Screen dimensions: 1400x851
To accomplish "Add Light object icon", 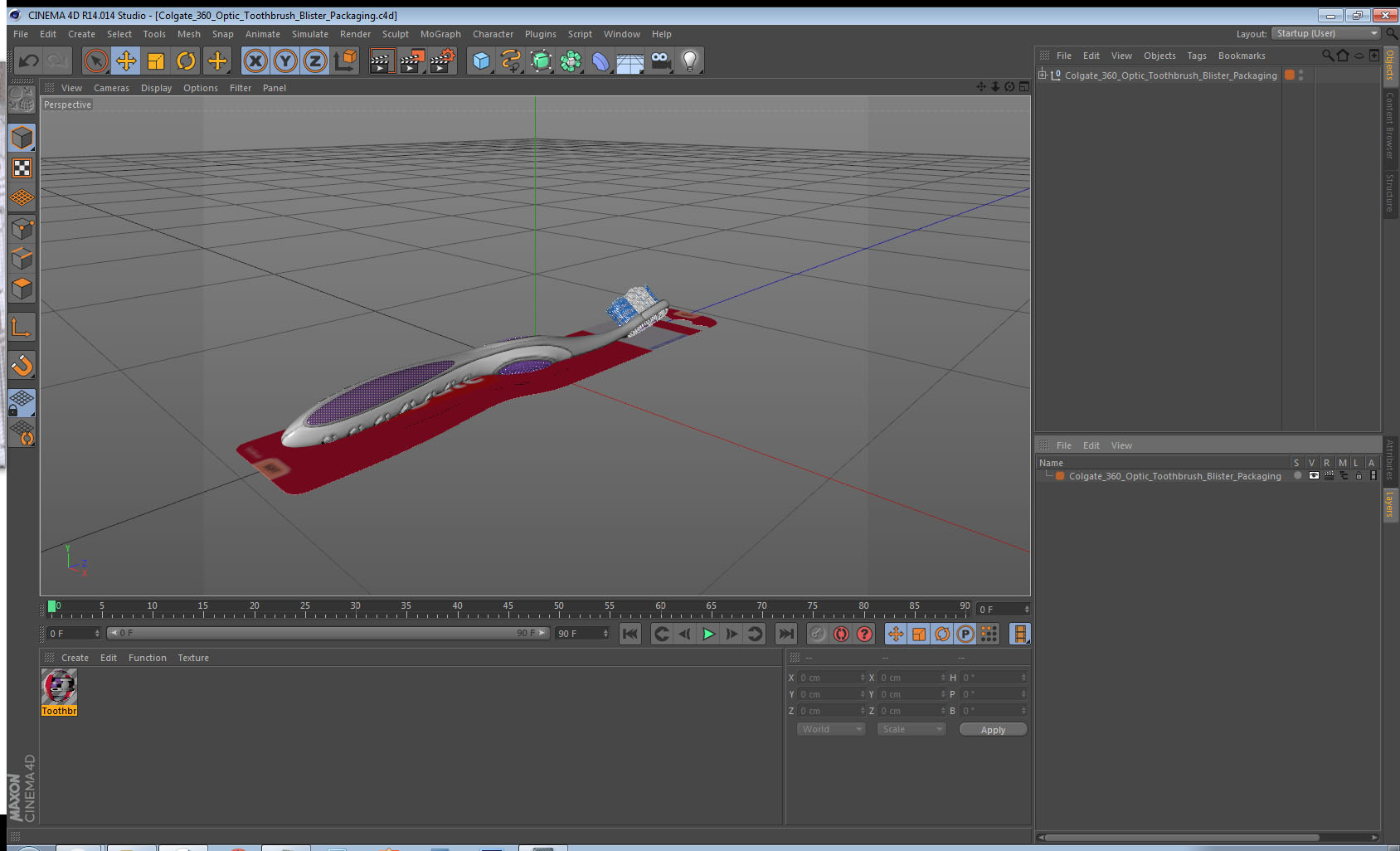I will pos(690,61).
